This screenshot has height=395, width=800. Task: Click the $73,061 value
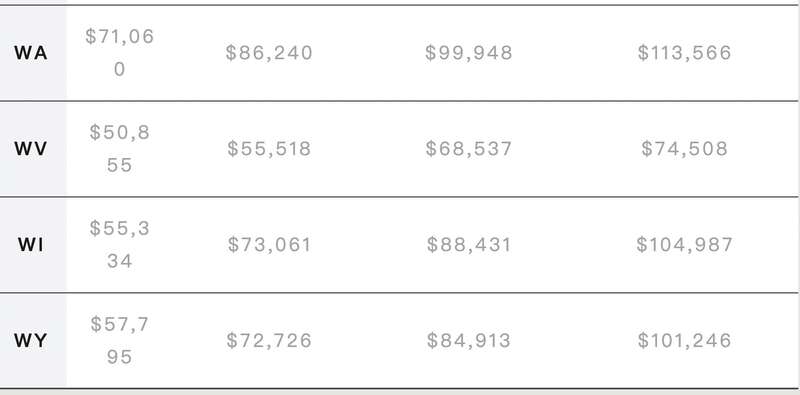pyautogui.click(x=269, y=245)
